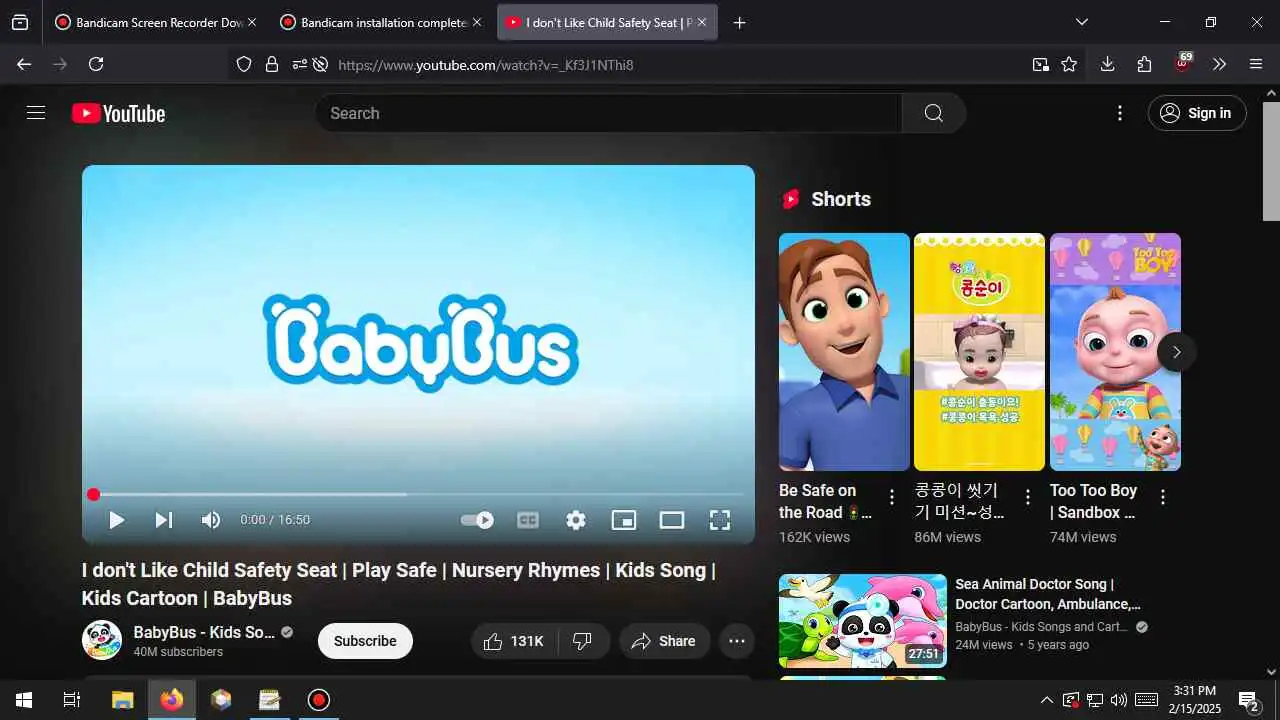Open BabyBus - Kids Songs and Cart... channel link
Screen dimensions: 1280x720
1041,627
